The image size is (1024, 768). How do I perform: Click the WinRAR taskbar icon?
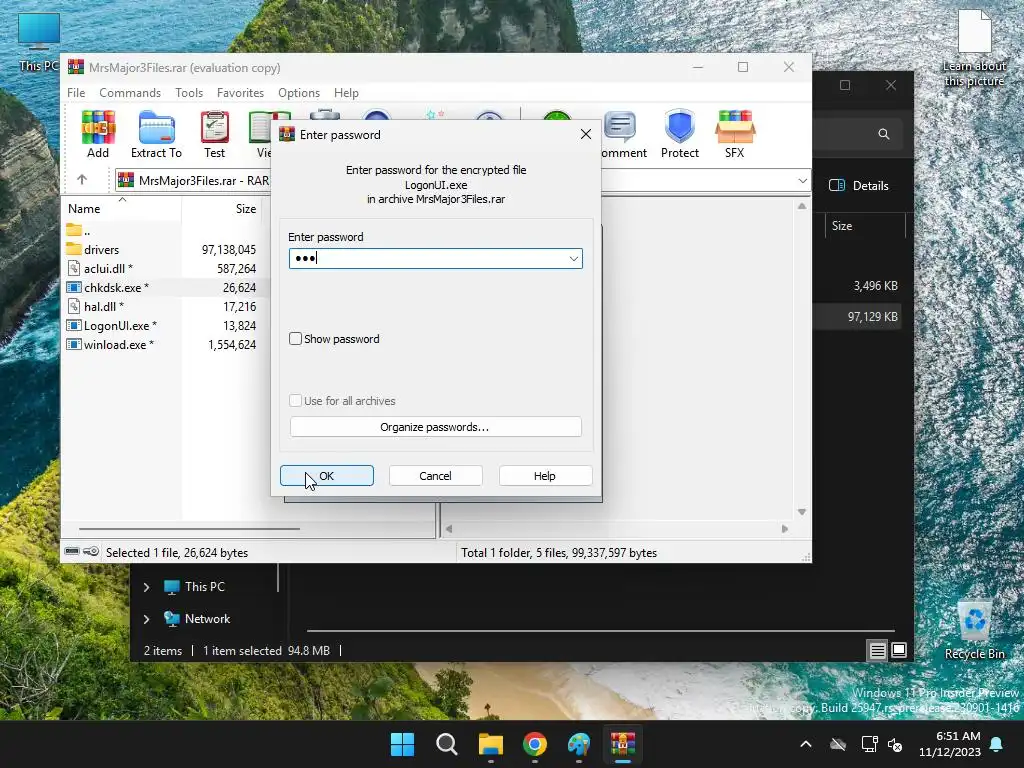[623, 744]
